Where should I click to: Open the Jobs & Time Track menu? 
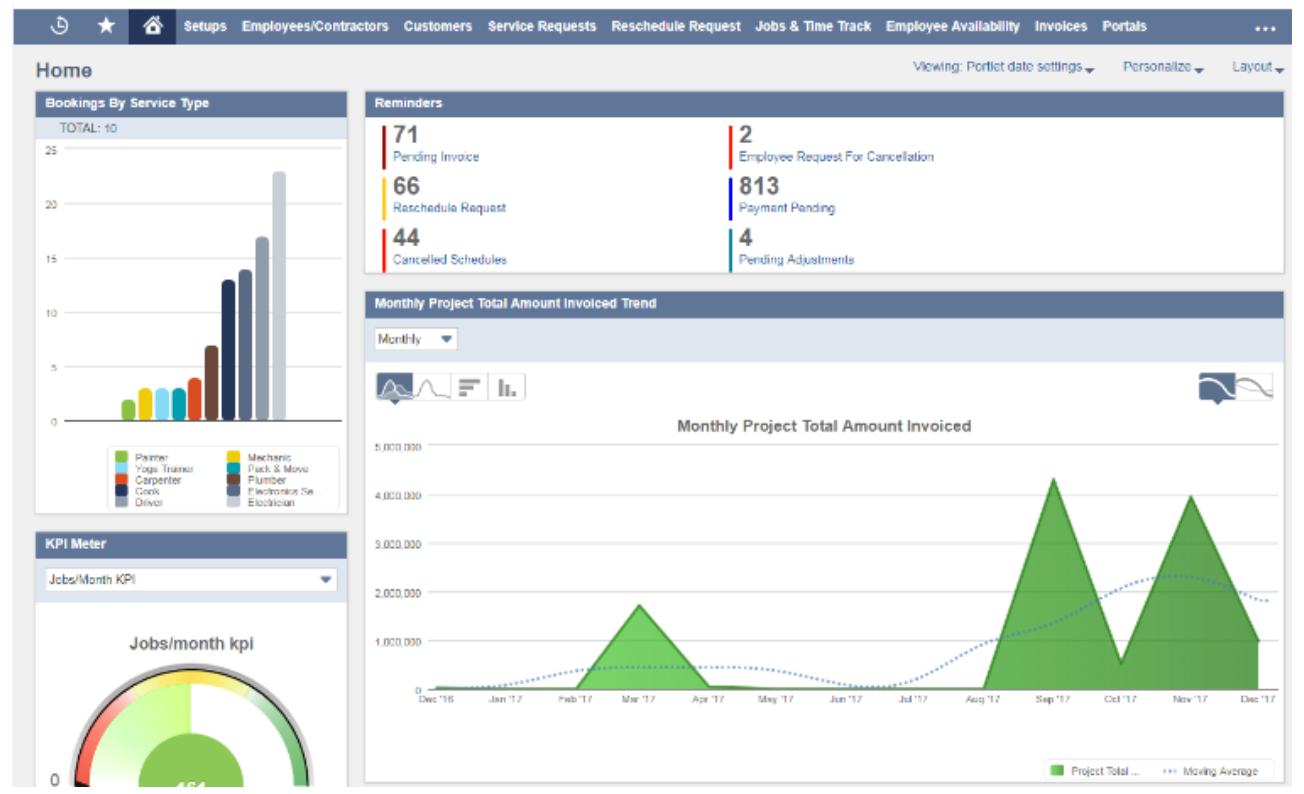pos(813,27)
